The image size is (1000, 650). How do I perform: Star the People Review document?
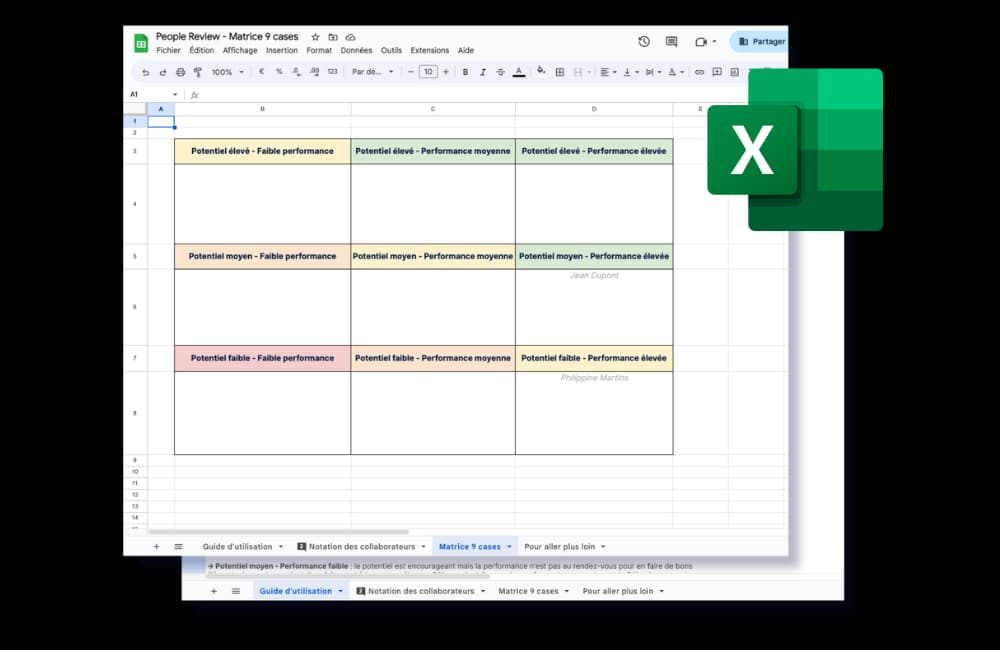coord(315,37)
